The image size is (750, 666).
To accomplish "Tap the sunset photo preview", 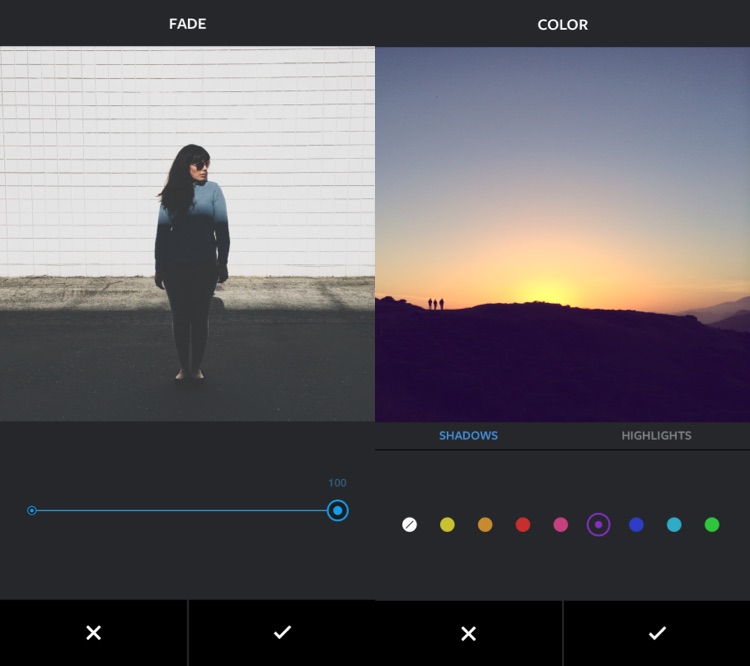I will point(562,234).
